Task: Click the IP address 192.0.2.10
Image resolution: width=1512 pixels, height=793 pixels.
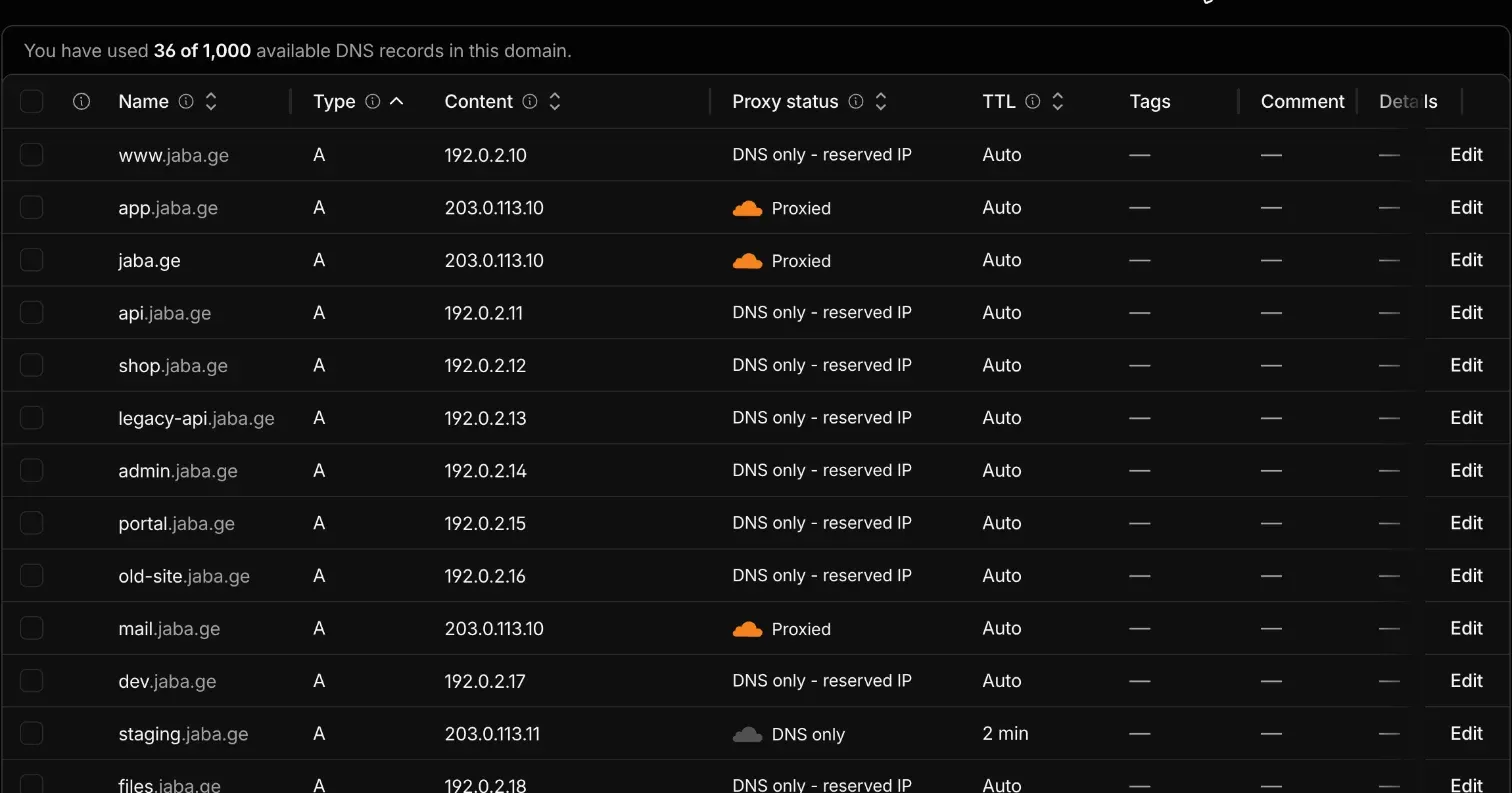Action: tap(486, 155)
